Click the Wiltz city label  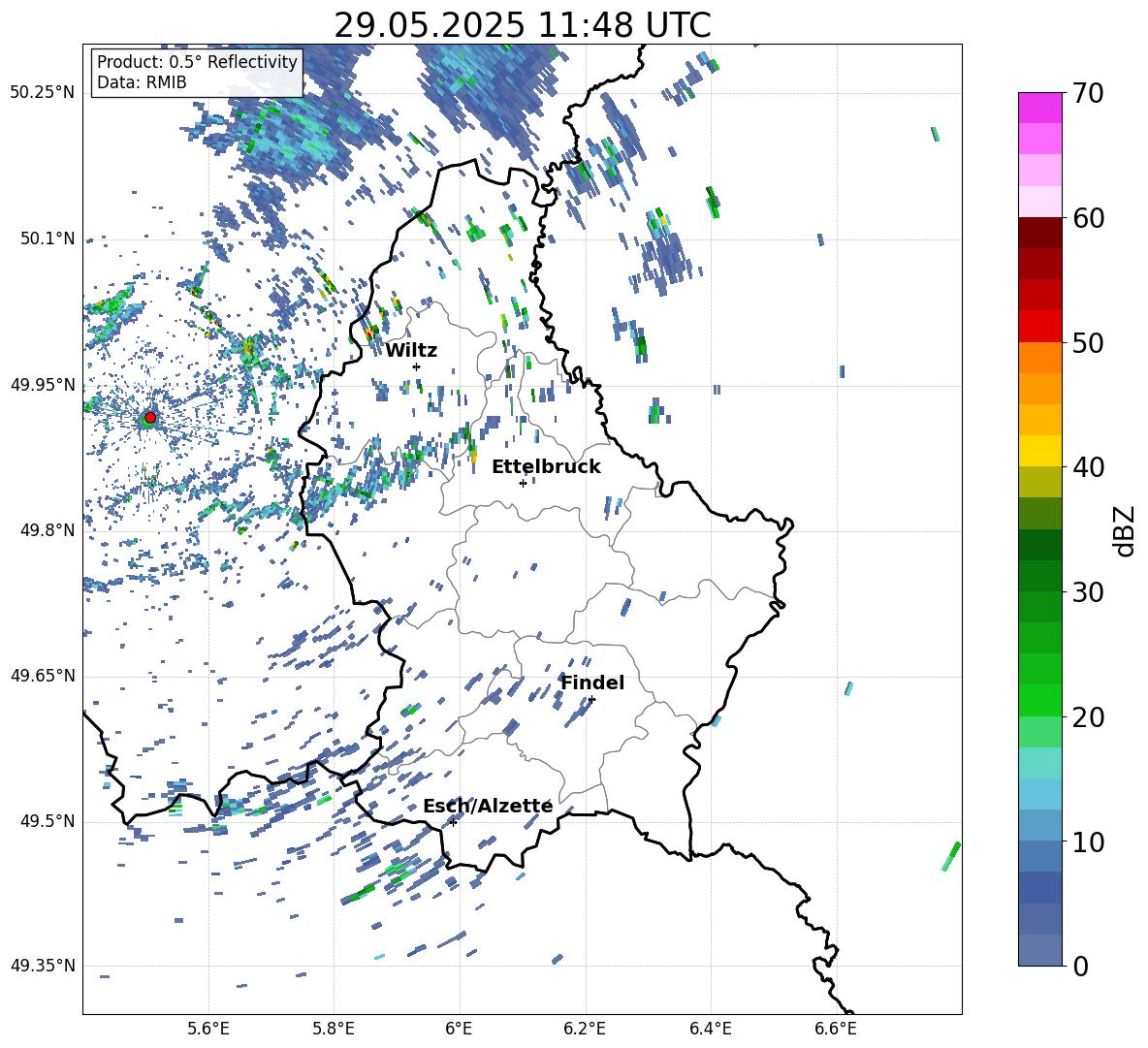tap(411, 351)
